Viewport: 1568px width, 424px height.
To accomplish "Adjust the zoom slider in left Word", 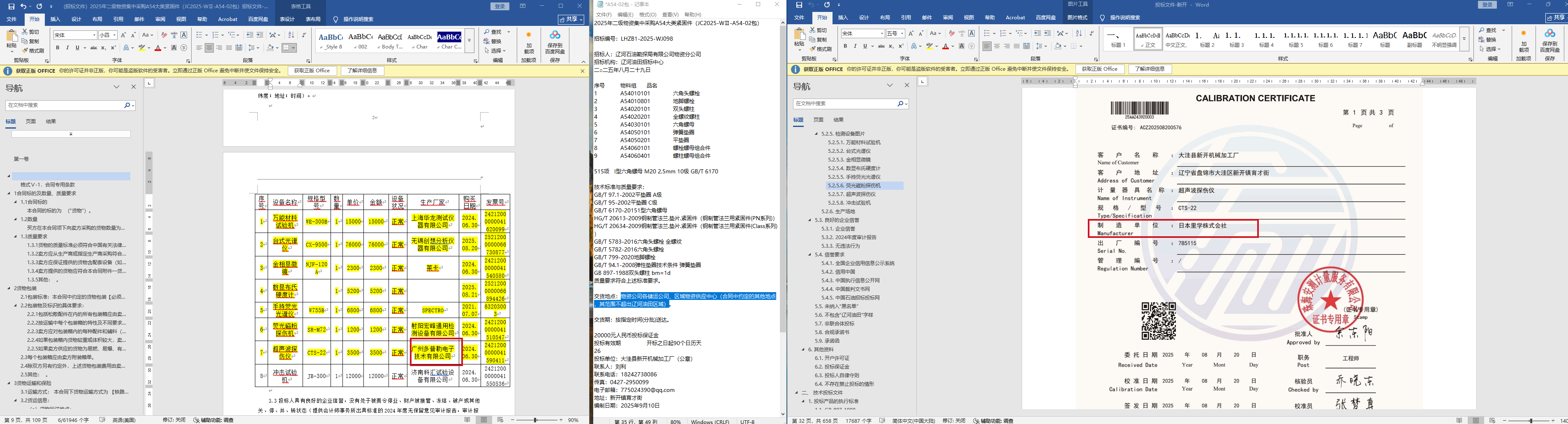I will coord(536,420).
